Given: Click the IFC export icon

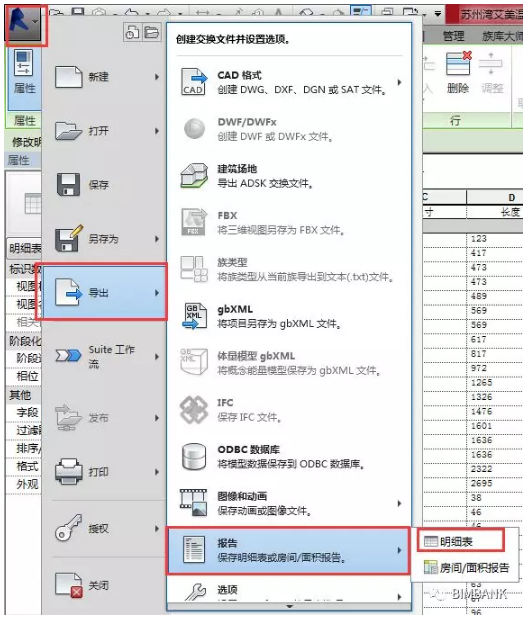Looking at the screenshot, I should click(x=194, y=409).
